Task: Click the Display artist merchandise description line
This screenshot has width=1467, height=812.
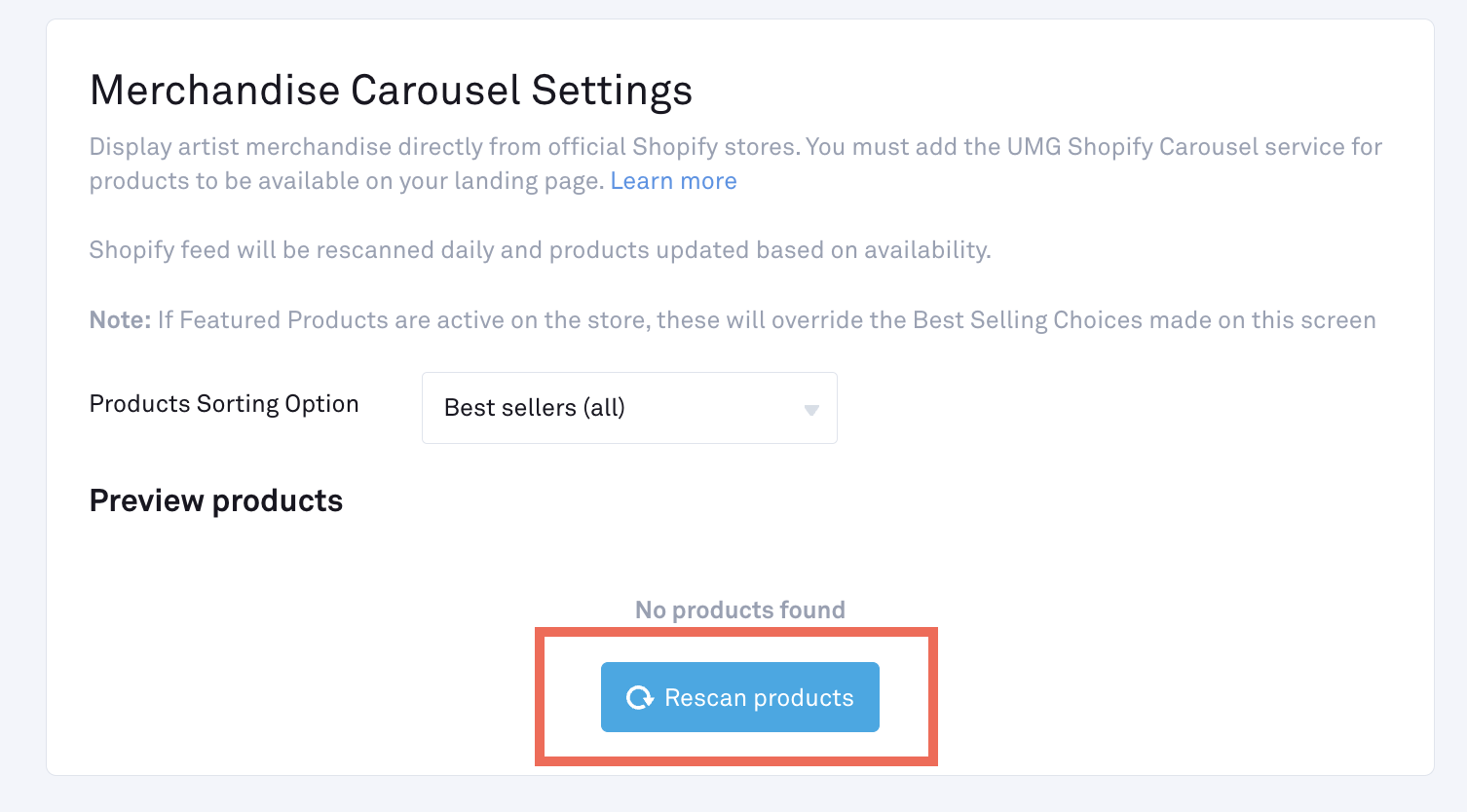Action: [x=735, y=147]
